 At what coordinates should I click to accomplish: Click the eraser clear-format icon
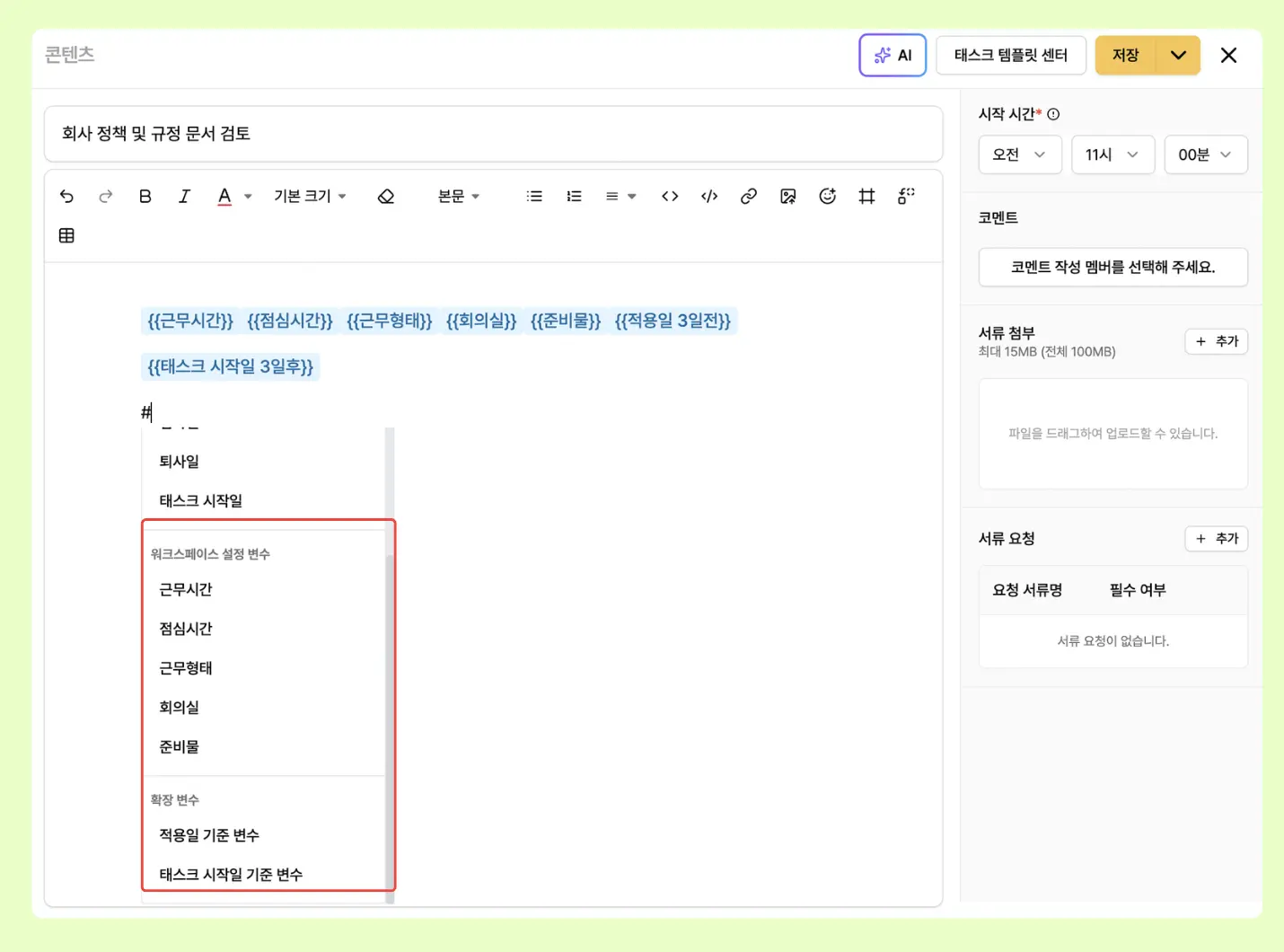tap(386, 196)
